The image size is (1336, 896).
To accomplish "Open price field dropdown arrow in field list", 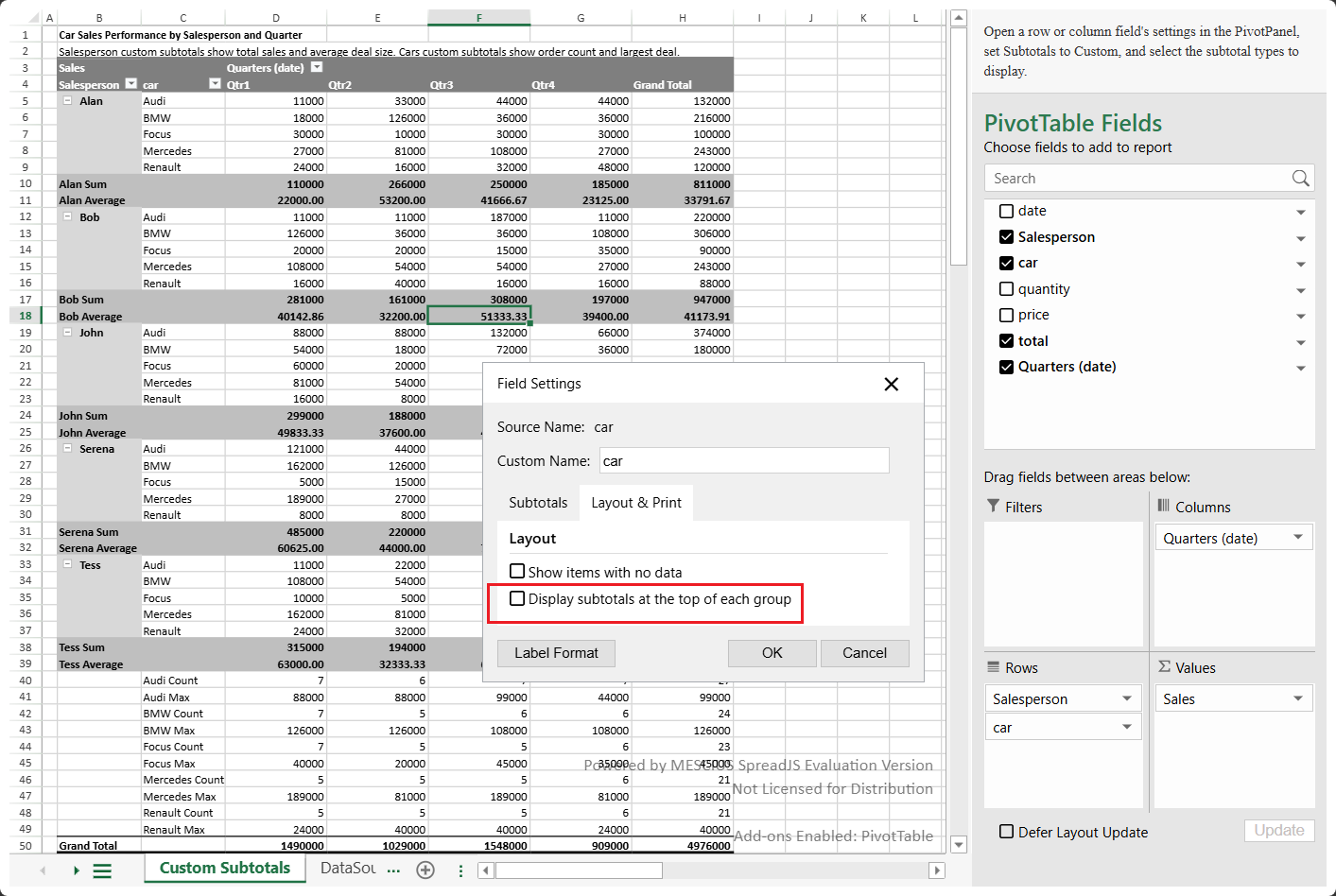I will 1301,317.
